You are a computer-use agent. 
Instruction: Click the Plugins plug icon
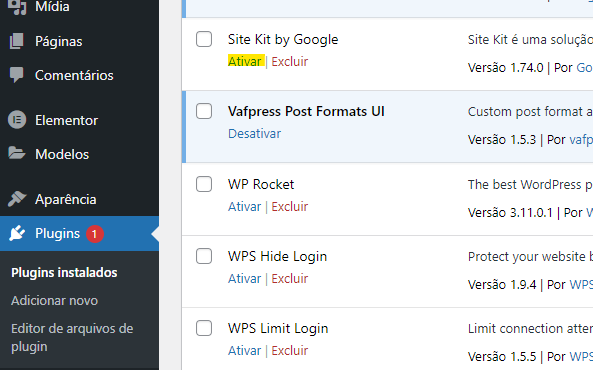(17, 233)
